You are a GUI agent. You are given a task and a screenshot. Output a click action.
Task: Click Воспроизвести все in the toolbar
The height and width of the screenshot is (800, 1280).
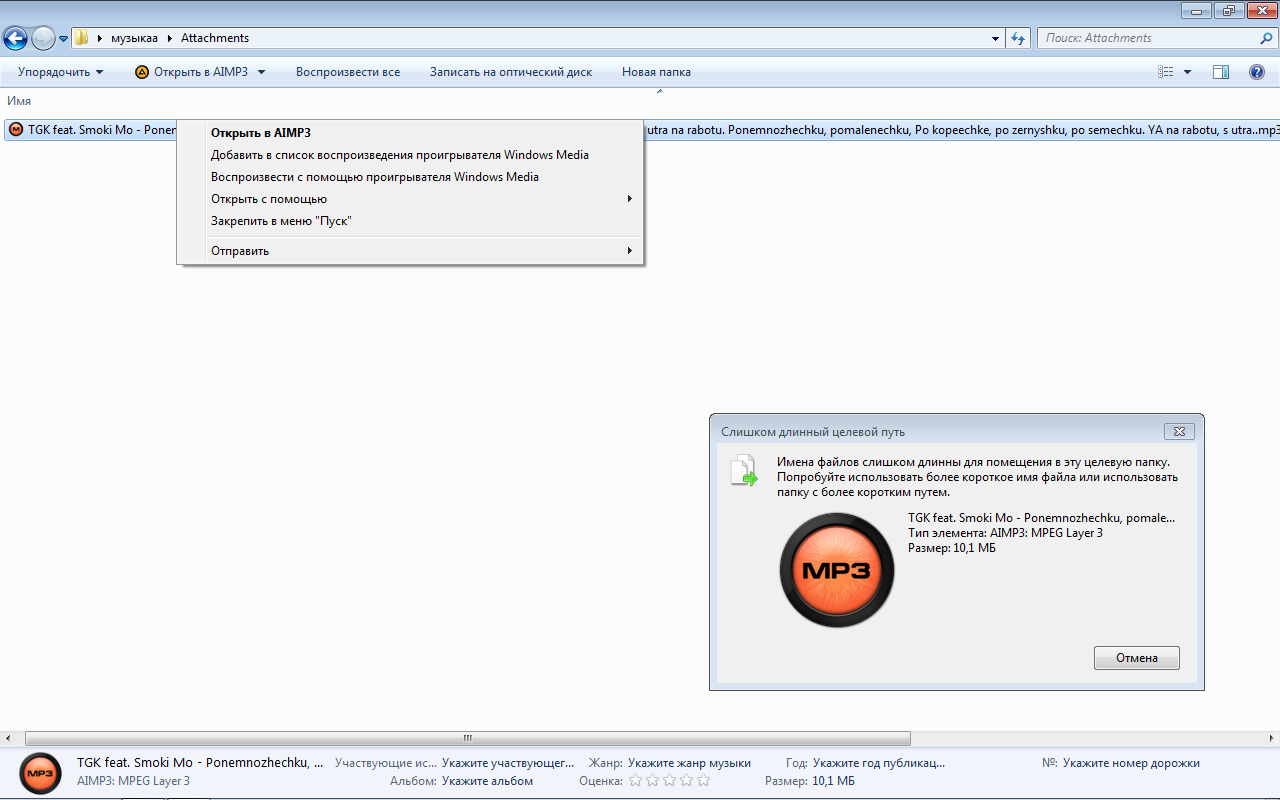348,72
